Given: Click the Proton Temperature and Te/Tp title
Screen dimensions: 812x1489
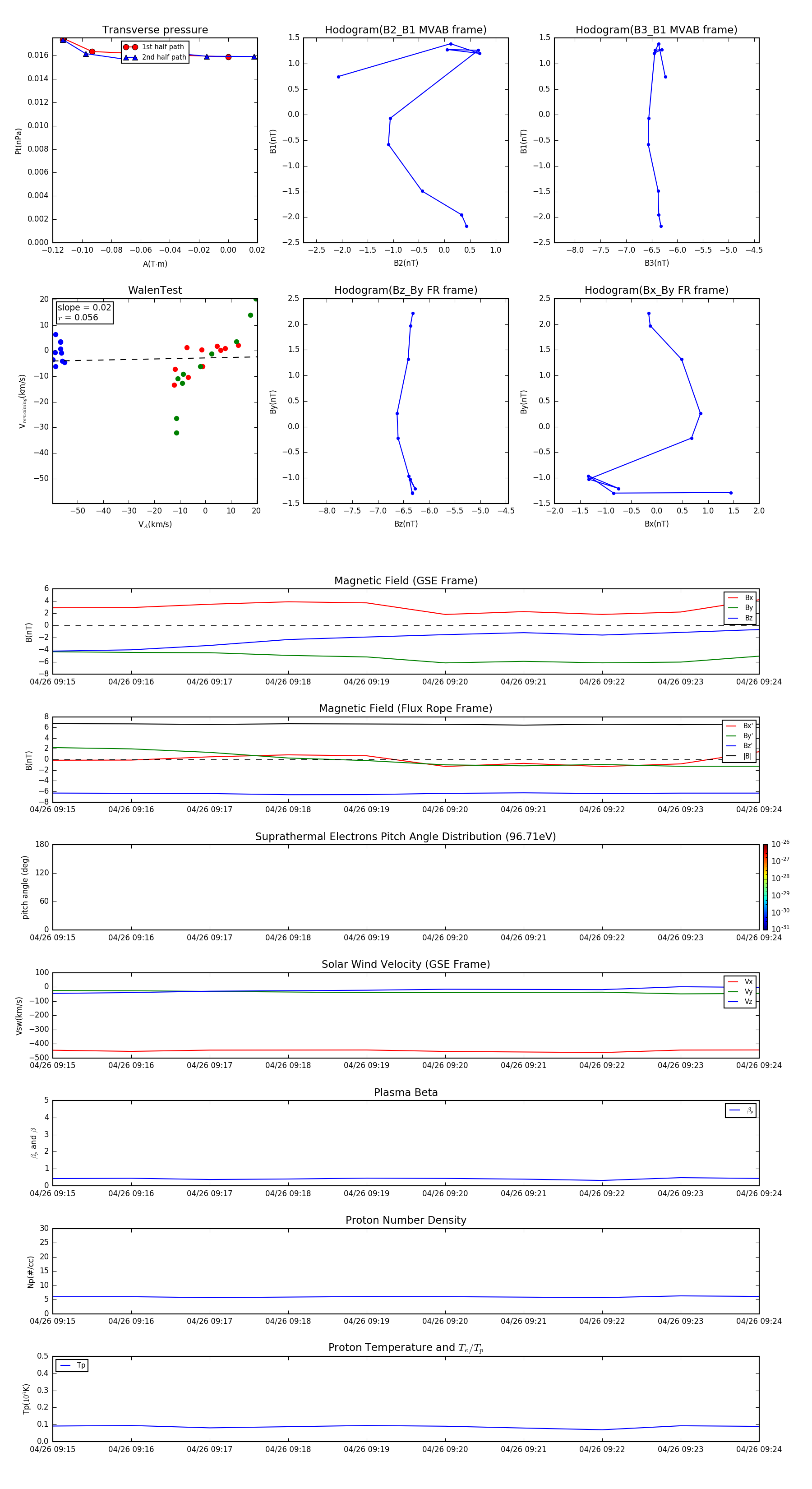Looking at the screenshot, I should (406, 1348).
